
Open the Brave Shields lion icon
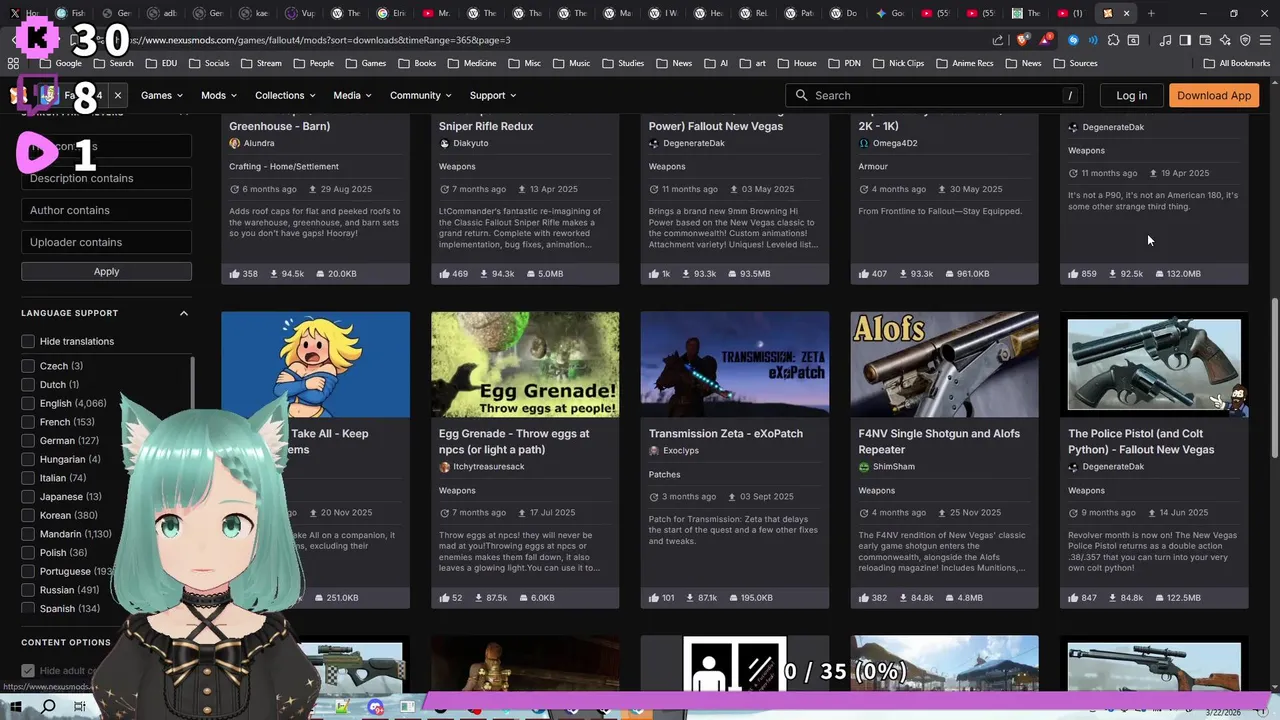click(x=1021, y=40)
